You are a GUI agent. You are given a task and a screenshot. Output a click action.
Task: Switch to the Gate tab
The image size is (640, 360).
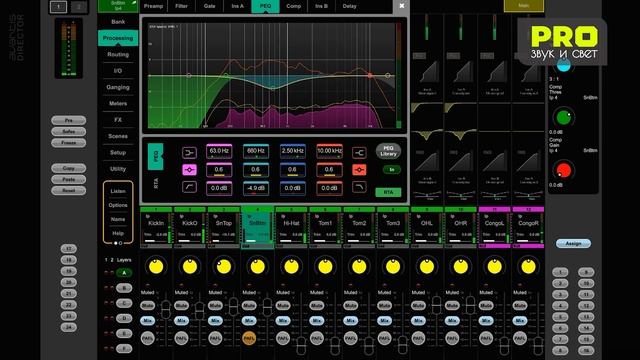click(x=209, y=6)
